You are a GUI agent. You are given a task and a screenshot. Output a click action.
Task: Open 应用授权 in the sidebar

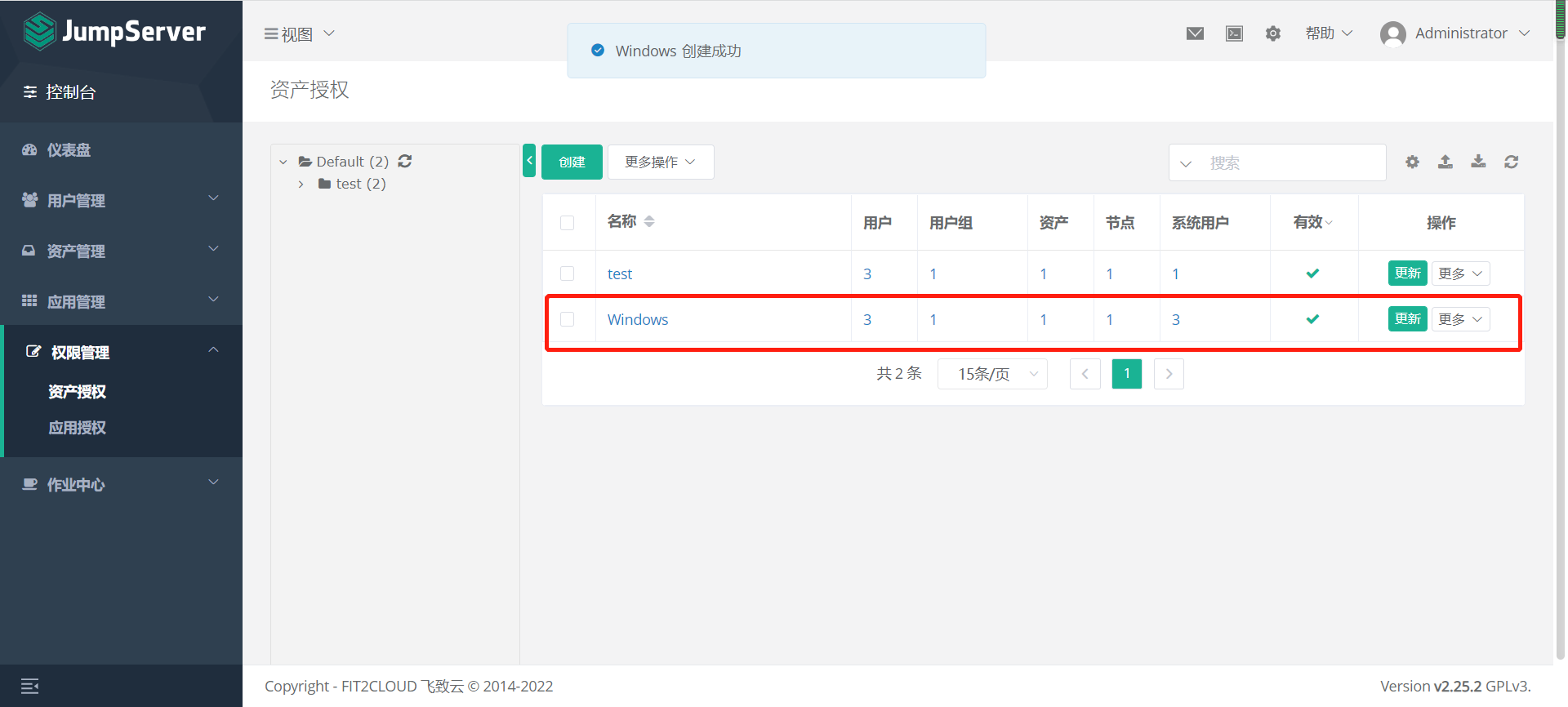[x=77, y=428]
